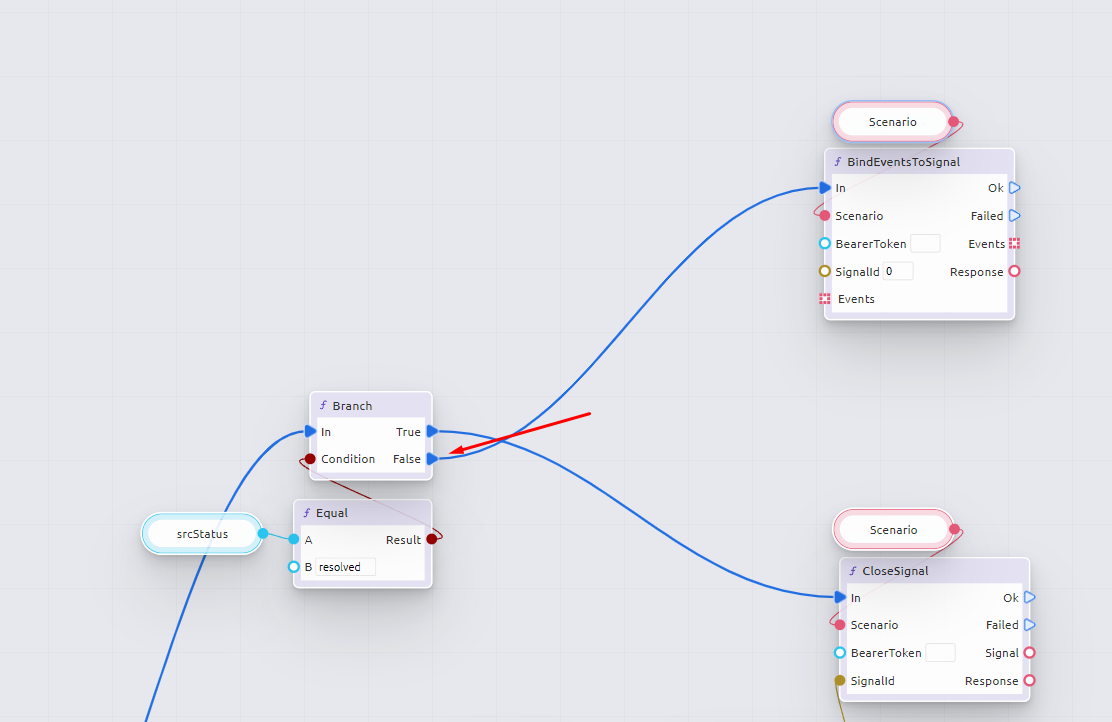Select the Scenario variable above BindEventsToSignal
This screenshot has height=722, width=1112.
[x=892, y=122]
